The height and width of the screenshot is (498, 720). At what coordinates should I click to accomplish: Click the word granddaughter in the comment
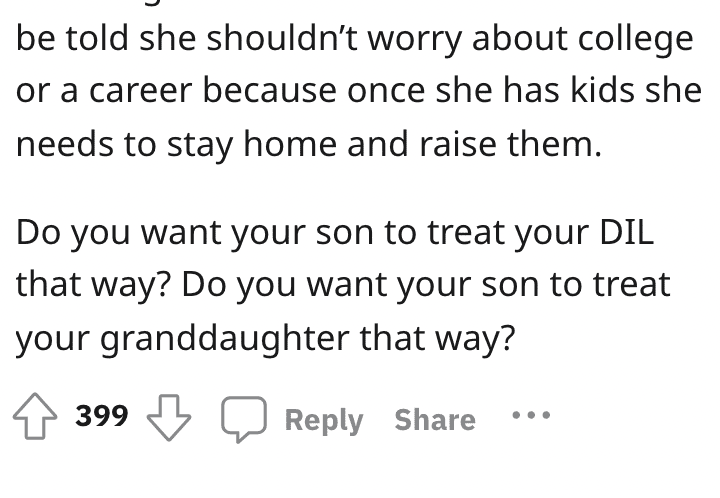click(225, 339)
